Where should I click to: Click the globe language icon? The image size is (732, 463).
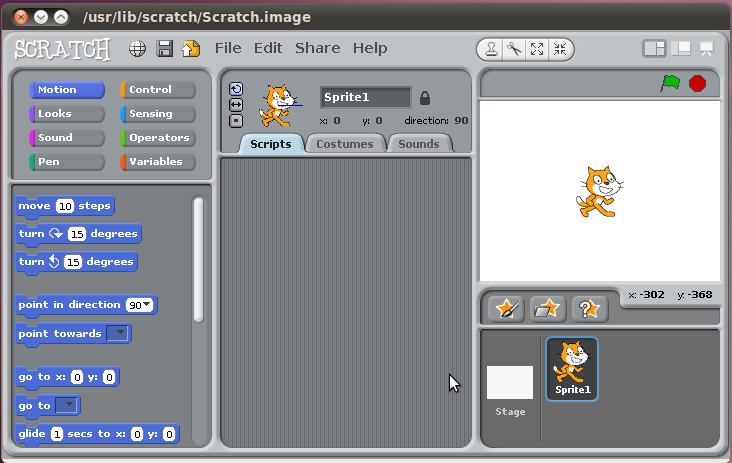click(137, 49)
